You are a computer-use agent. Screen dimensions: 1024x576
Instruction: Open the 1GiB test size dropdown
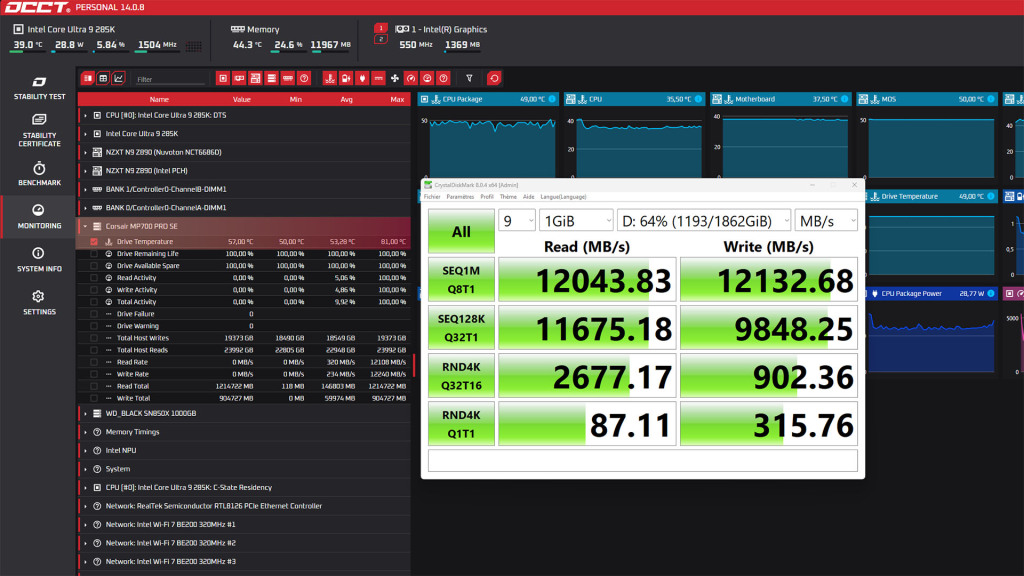576,221
